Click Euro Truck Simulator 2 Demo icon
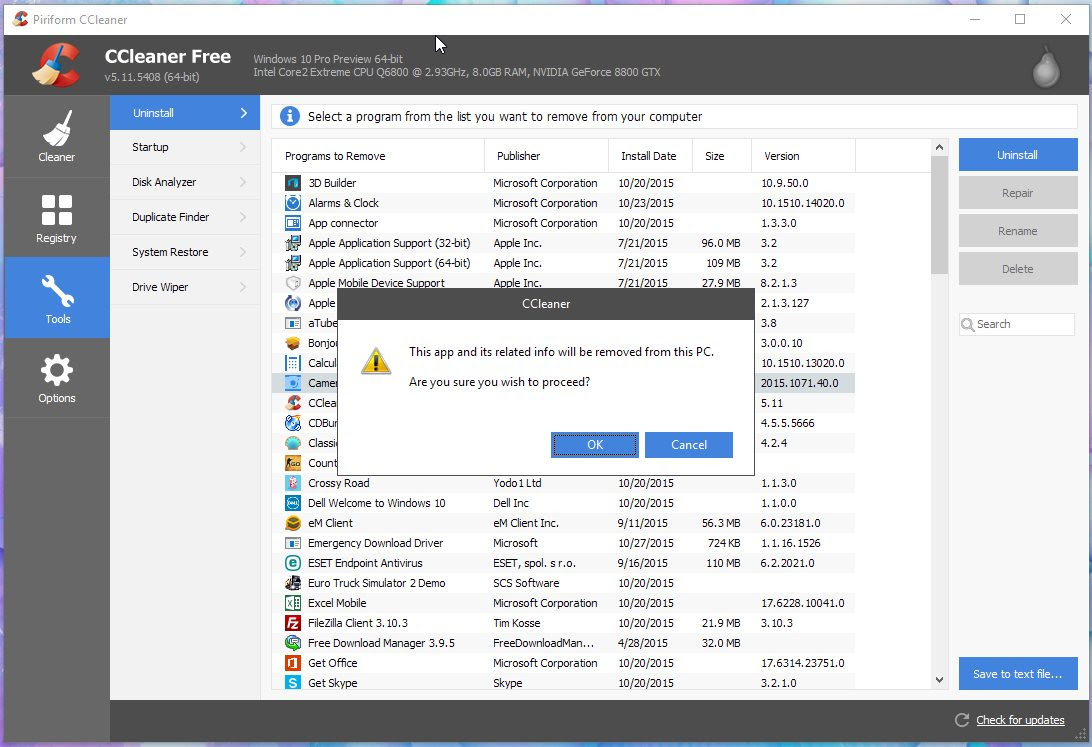 pos(293,583)
